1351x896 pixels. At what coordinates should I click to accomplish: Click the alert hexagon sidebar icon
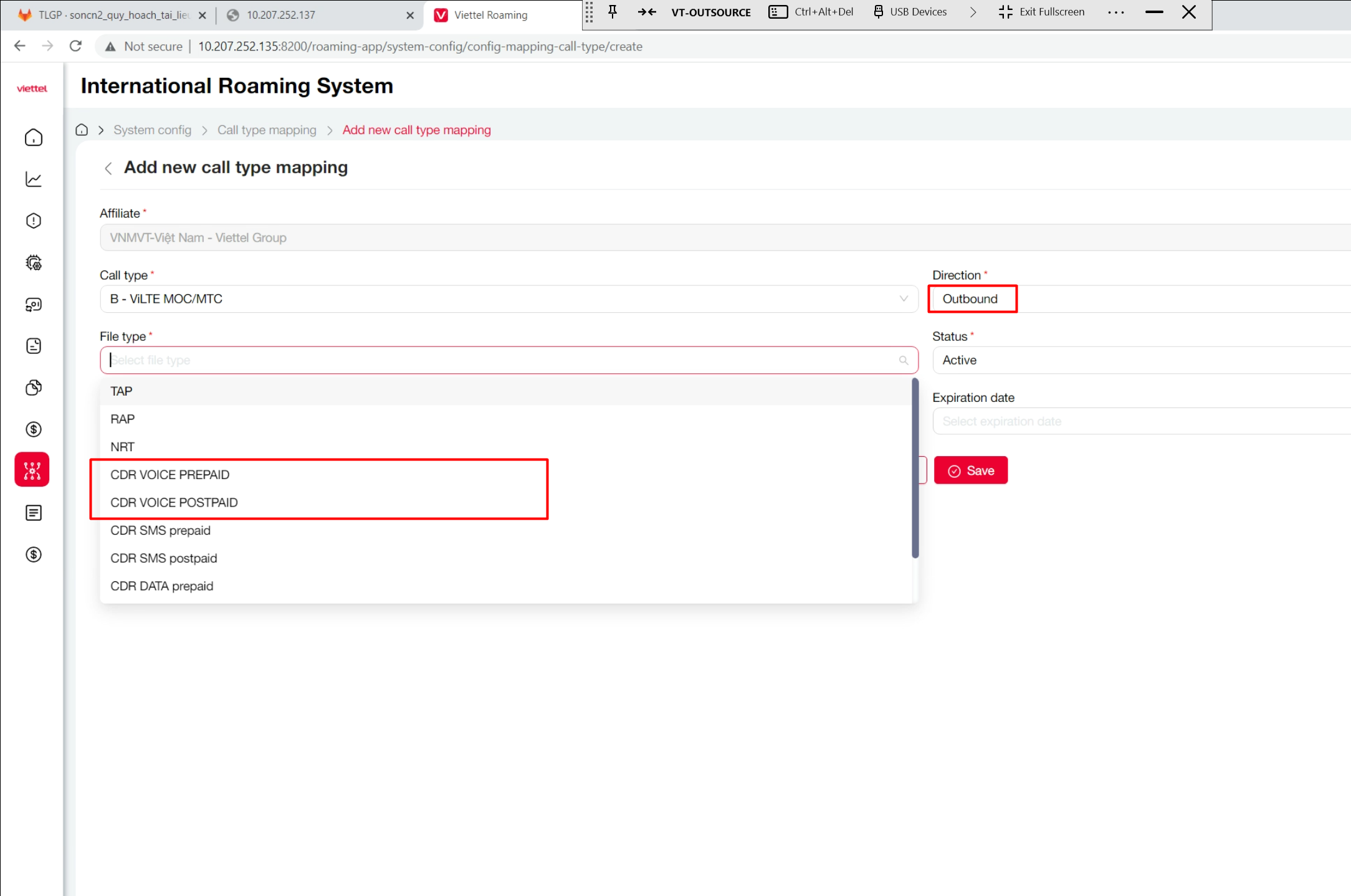(34, 221)
